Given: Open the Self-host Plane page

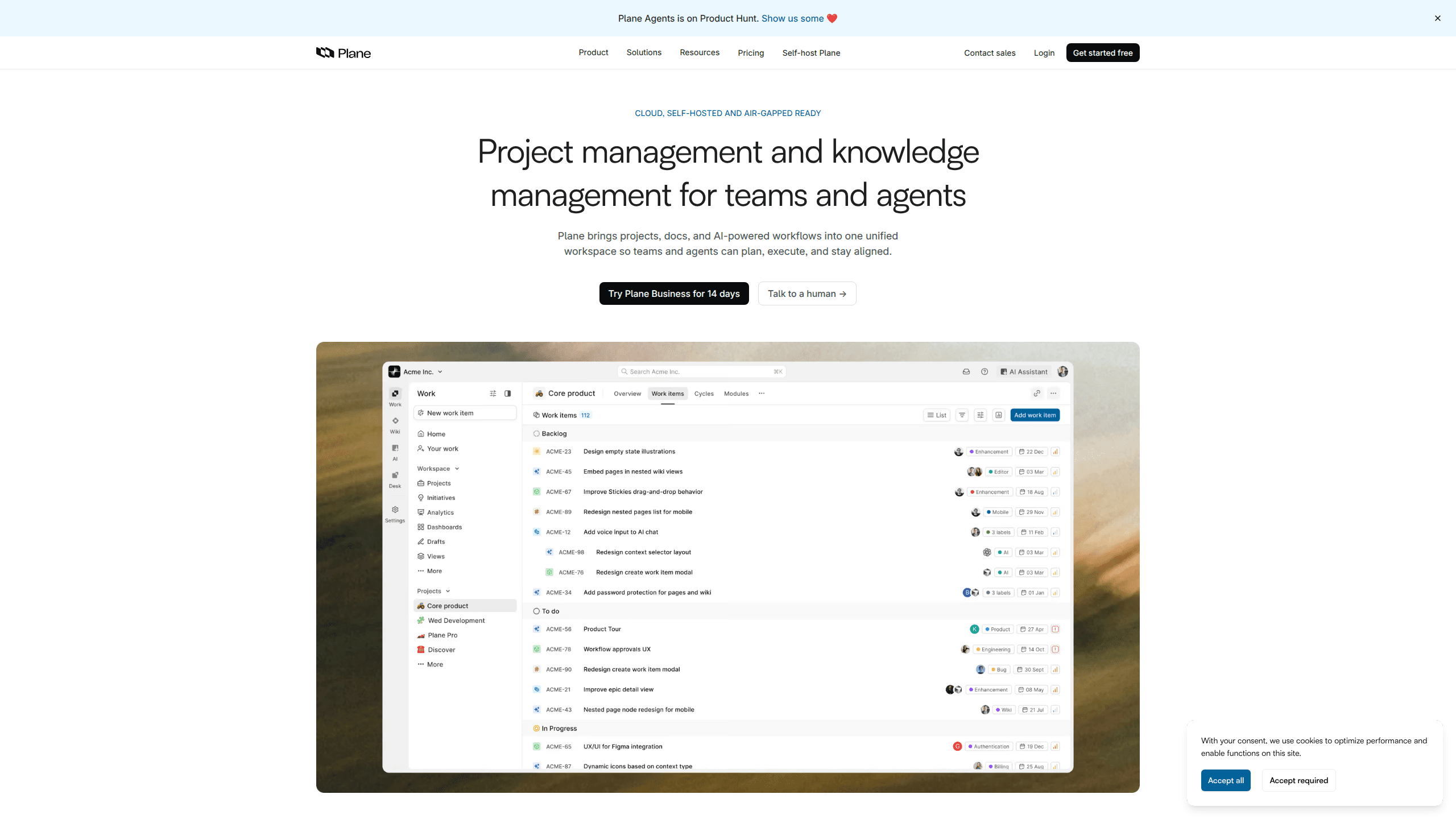Looking at the screenshot, I should tap(811, 53).
